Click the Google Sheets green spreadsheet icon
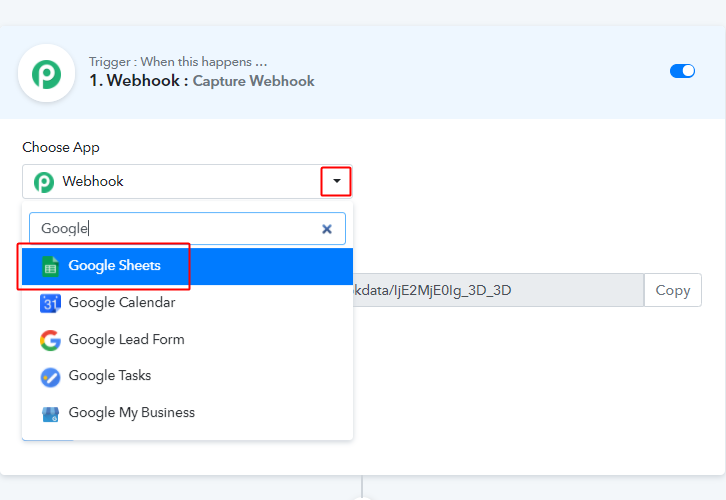The width and height of the screenshot is (726, 500). 50,267
